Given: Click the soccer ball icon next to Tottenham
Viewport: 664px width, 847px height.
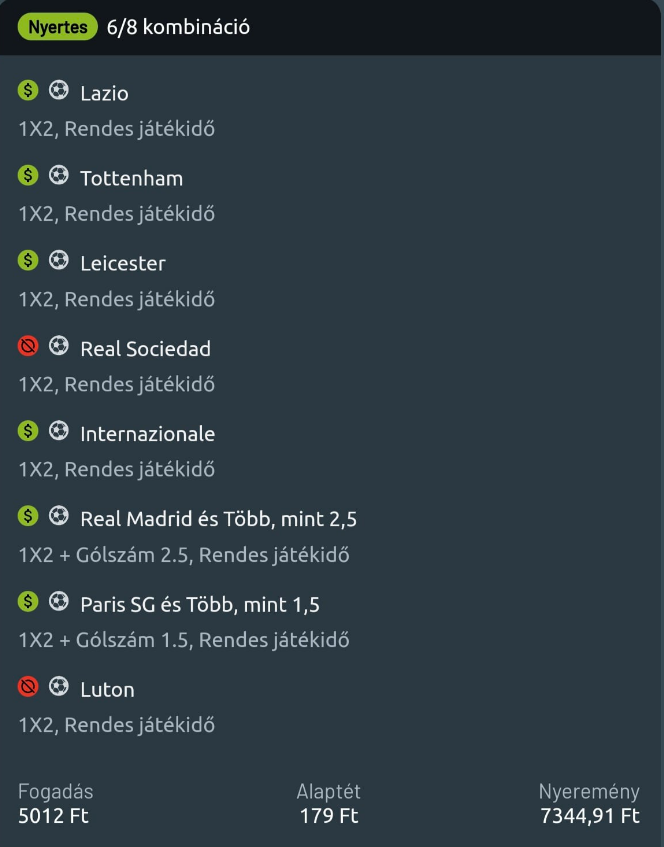Looking at the screenshot, I should 59,176.
